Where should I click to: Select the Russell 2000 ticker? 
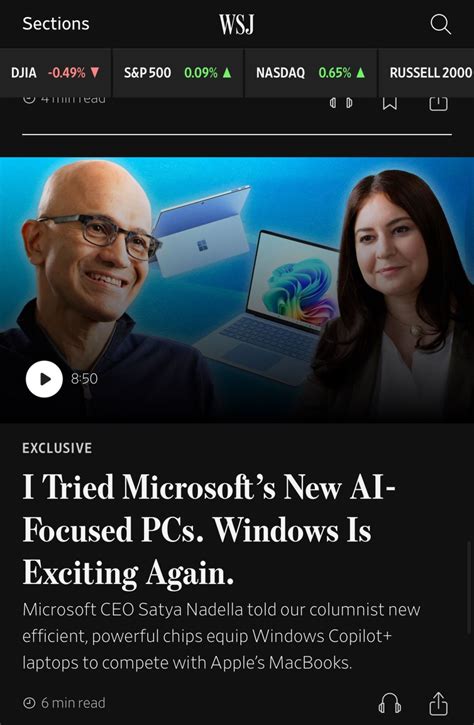click(x=427, y=73)
